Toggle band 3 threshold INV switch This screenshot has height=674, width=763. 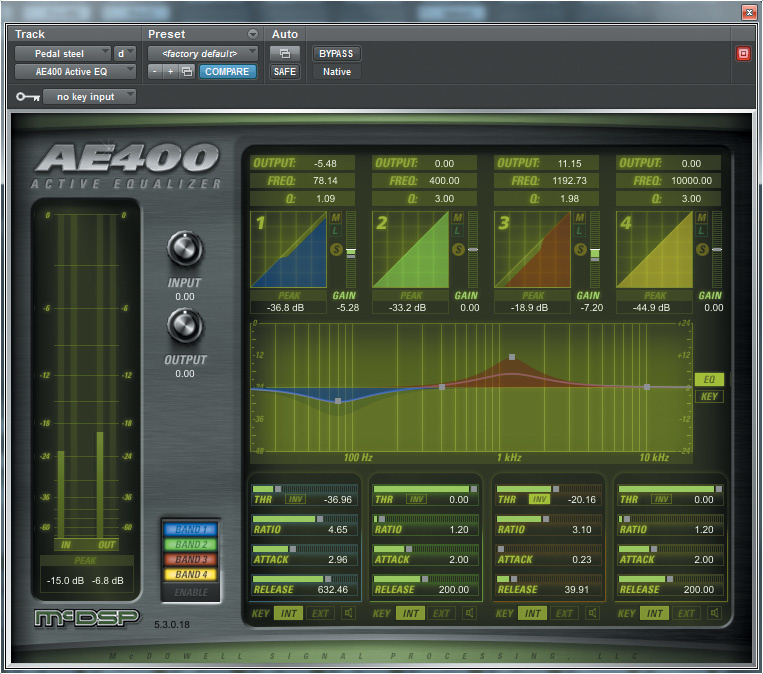pyautogui.click(x=539, y=499)
